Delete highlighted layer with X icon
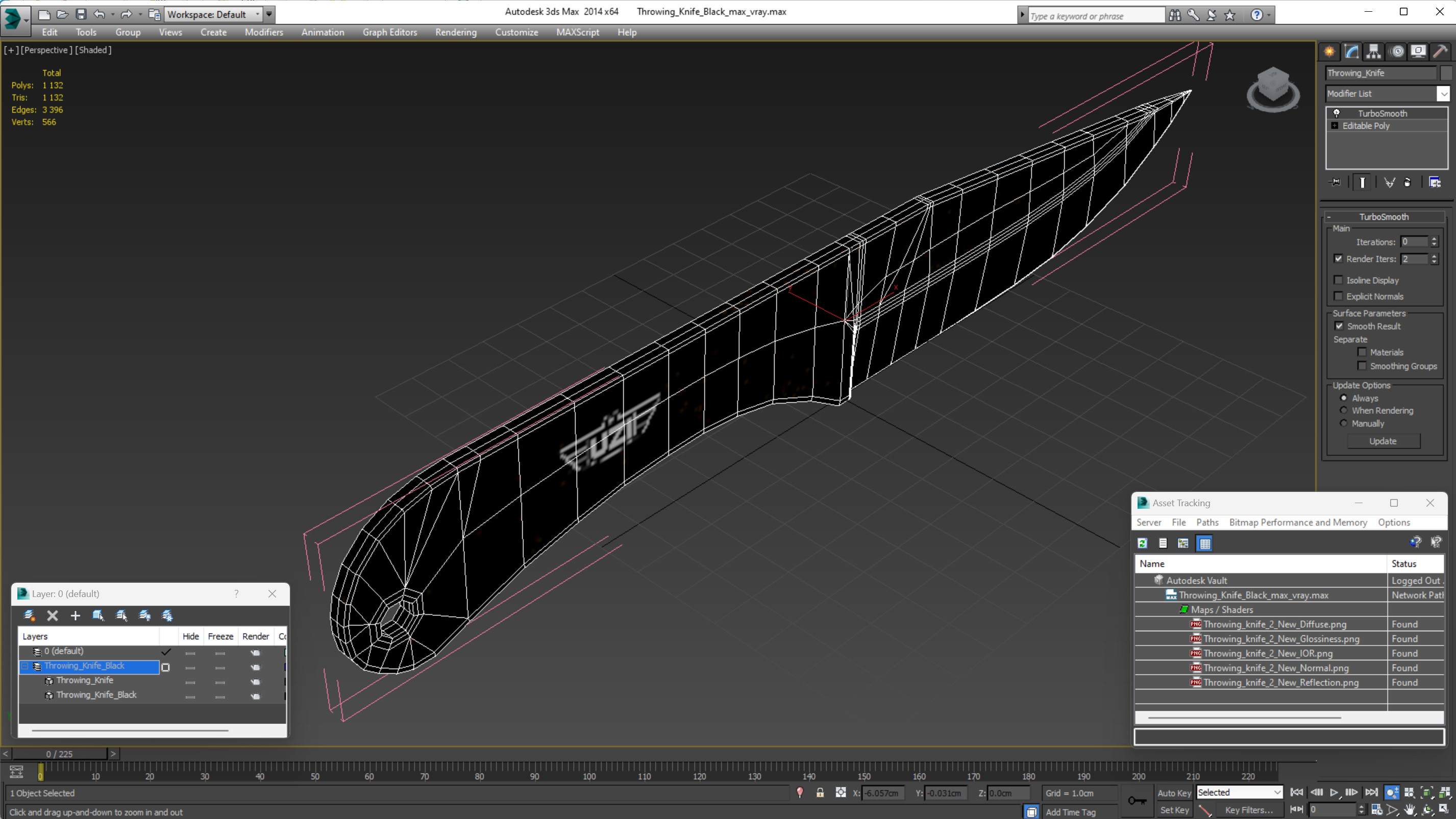Image resolution: width=1456 pixels, height=819 pixels. (53, 615)
